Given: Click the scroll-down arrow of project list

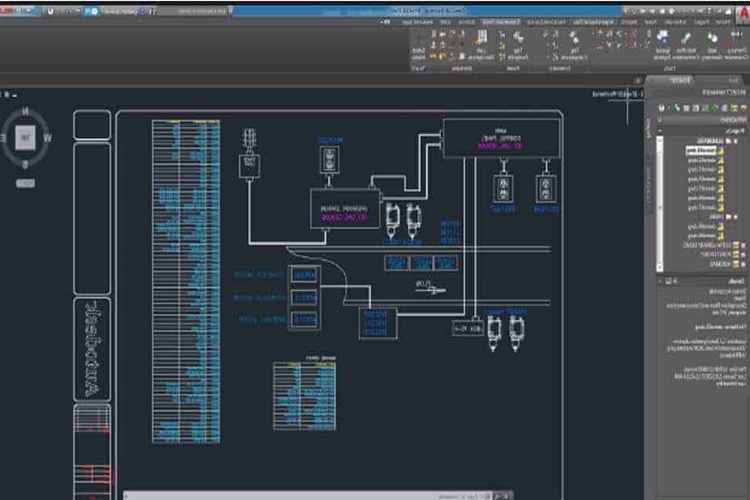Looking at the screenshot, I should [x=660, y=267].
